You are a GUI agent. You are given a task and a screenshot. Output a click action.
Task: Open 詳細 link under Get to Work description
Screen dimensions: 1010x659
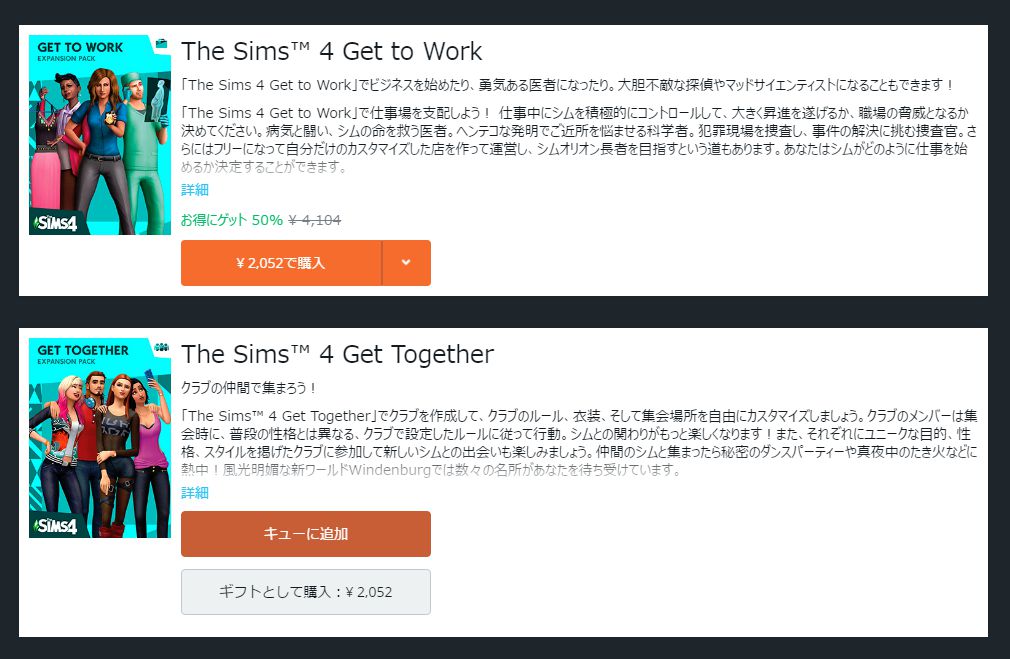pyautogui.click(x=195, y=190)
